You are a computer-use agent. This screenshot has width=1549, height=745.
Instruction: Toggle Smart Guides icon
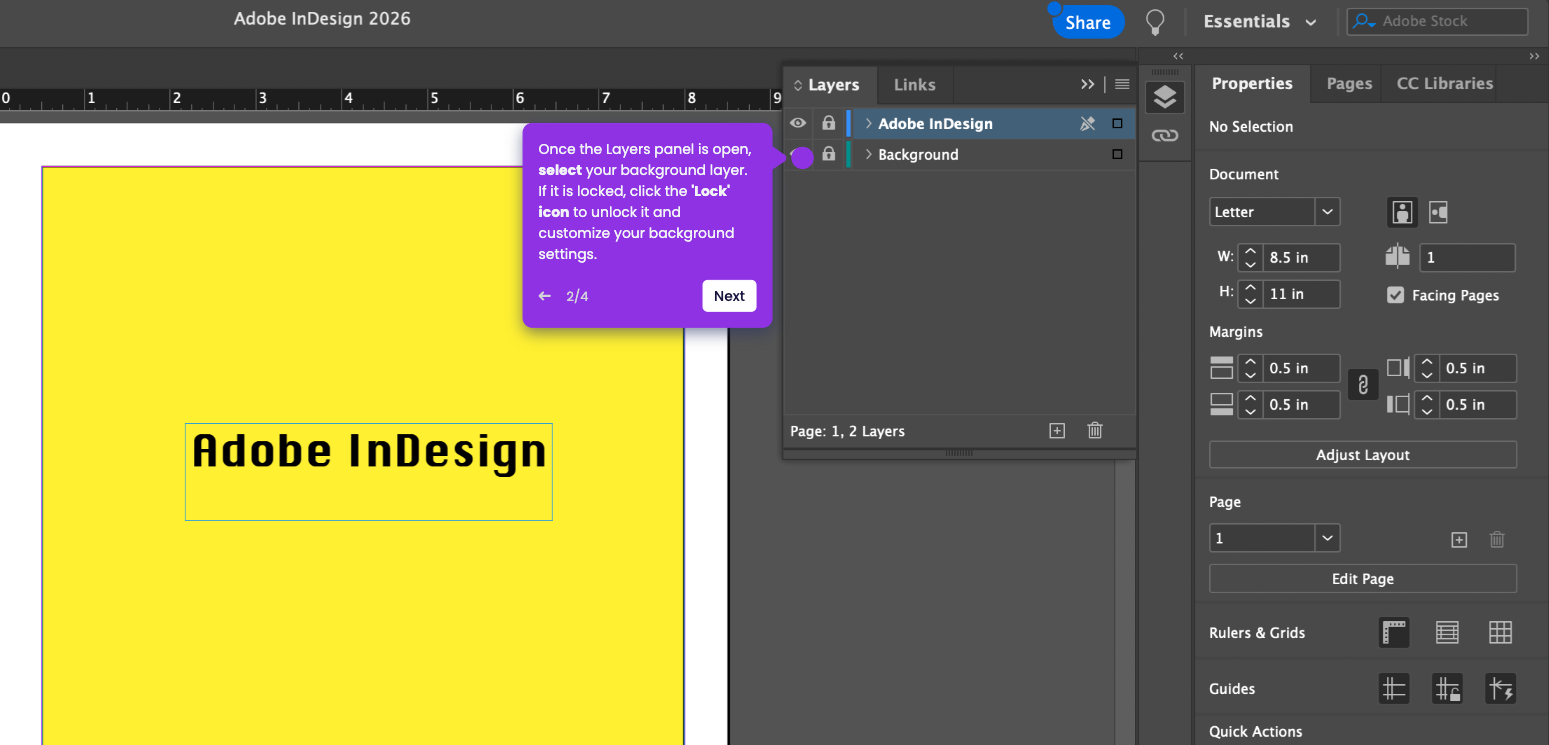click(x=1500, y=689)
